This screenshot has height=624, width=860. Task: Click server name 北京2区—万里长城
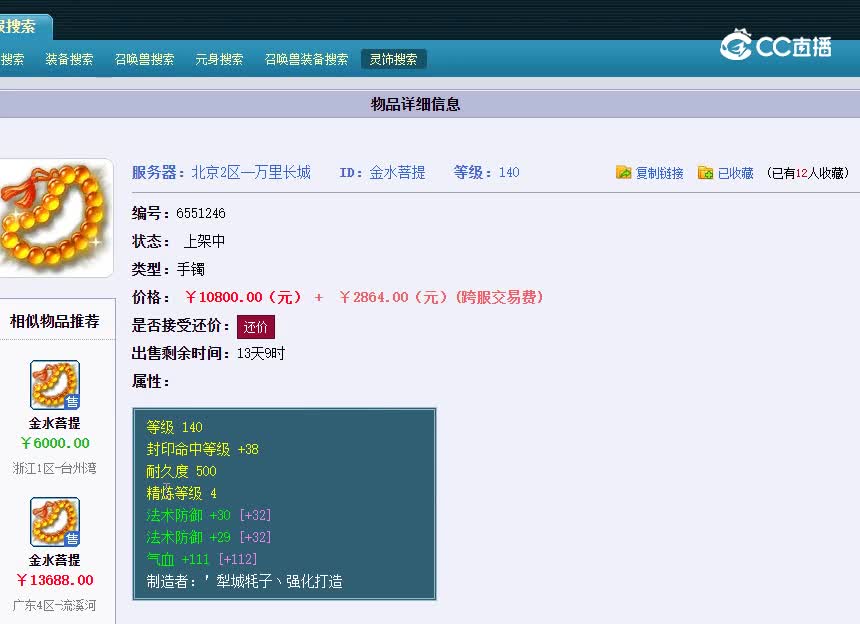[x=251, y=173]
